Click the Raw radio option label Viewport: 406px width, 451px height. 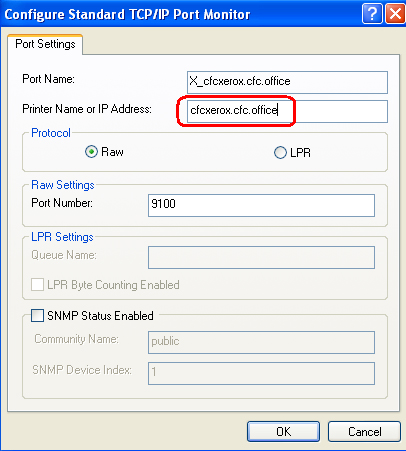(x=112, y=152)
